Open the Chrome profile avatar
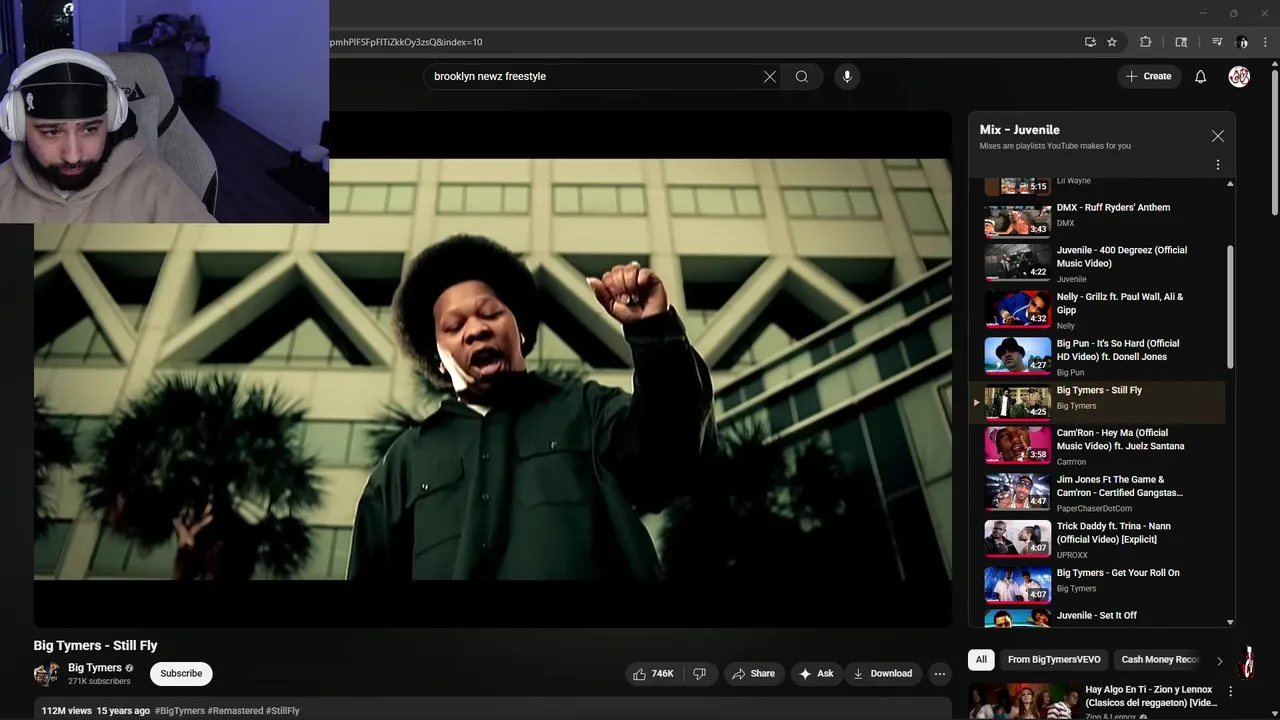The height and width of the screenshot is (720, 1280). click(1242, 42)
